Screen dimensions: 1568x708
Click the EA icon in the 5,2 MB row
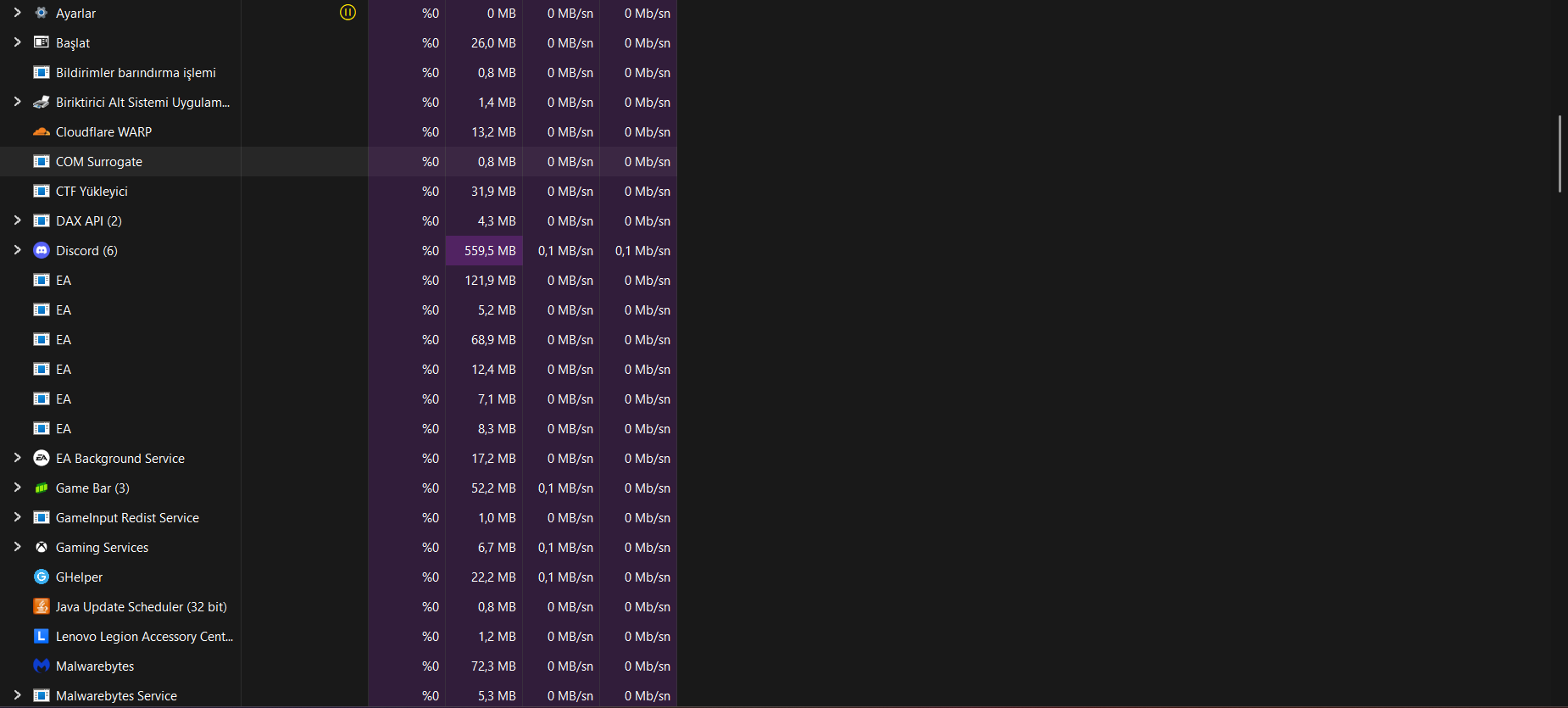tap(41, 309)
